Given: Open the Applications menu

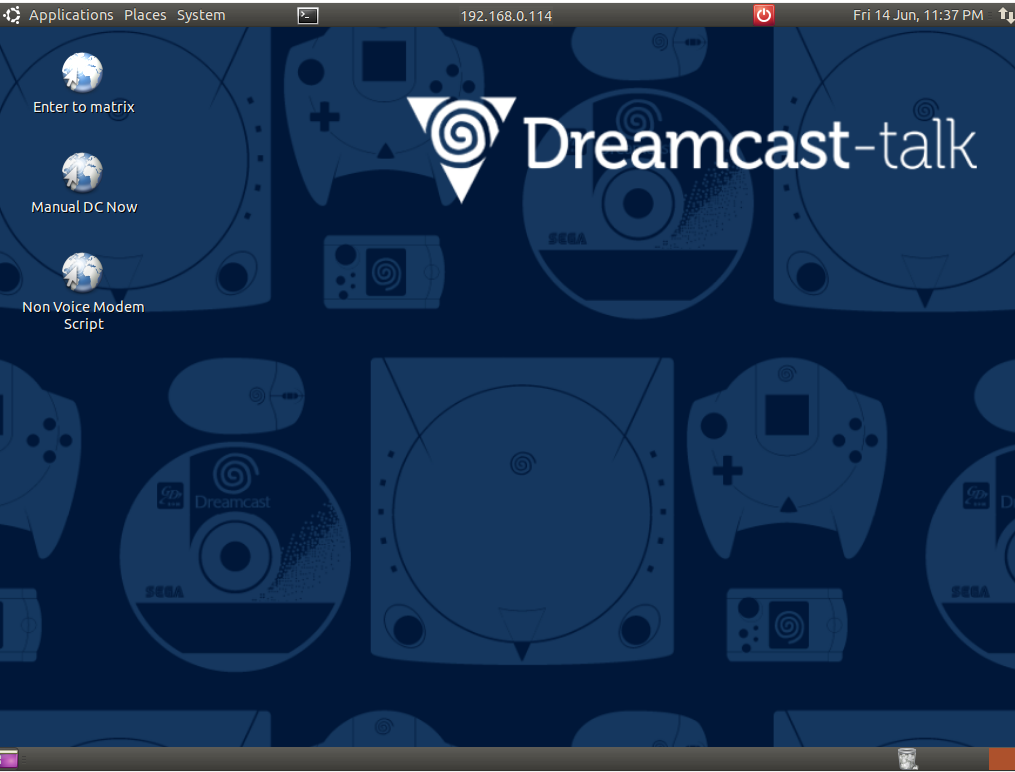Looking at the screenshot, I should [71, 15].
